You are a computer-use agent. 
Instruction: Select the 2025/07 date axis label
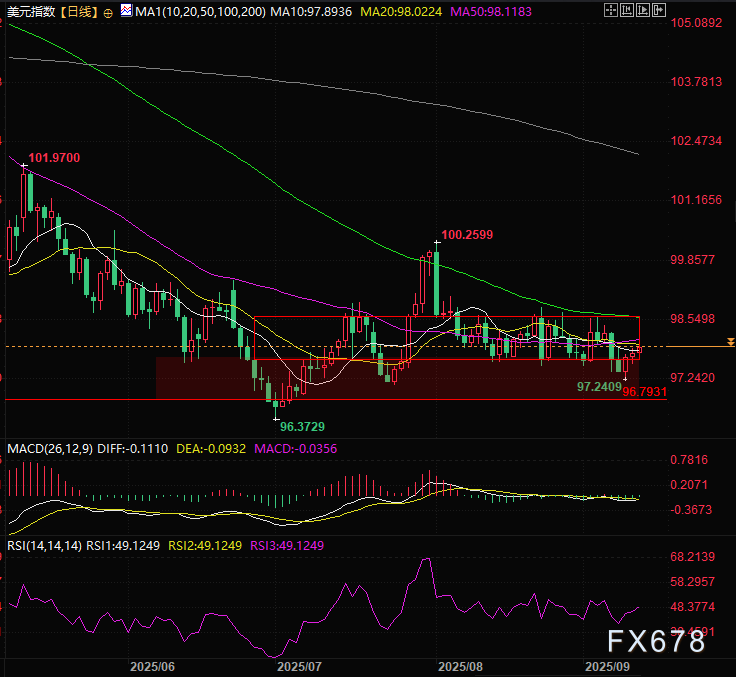click(x=298, y=665)
